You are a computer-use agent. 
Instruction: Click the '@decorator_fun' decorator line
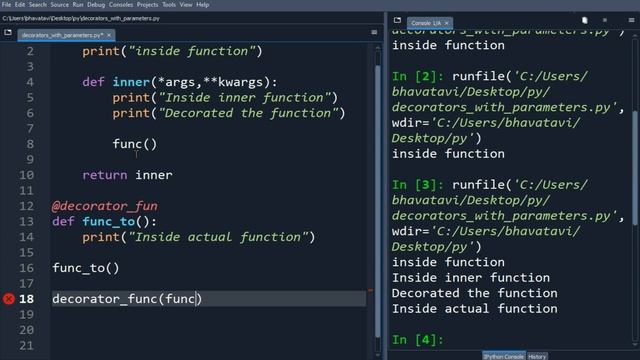[105, 206]
